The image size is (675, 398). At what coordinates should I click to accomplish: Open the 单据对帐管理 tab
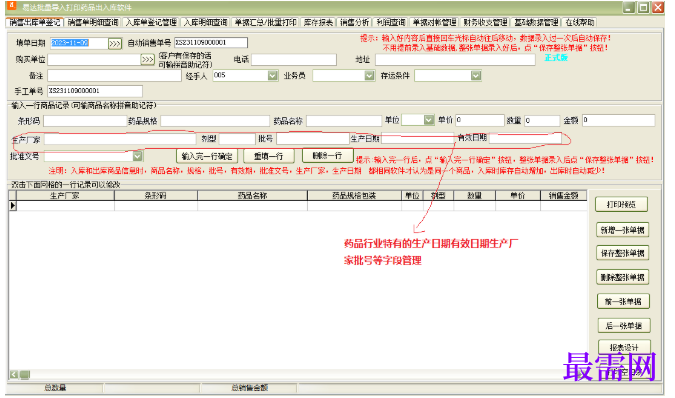[434, 22]
